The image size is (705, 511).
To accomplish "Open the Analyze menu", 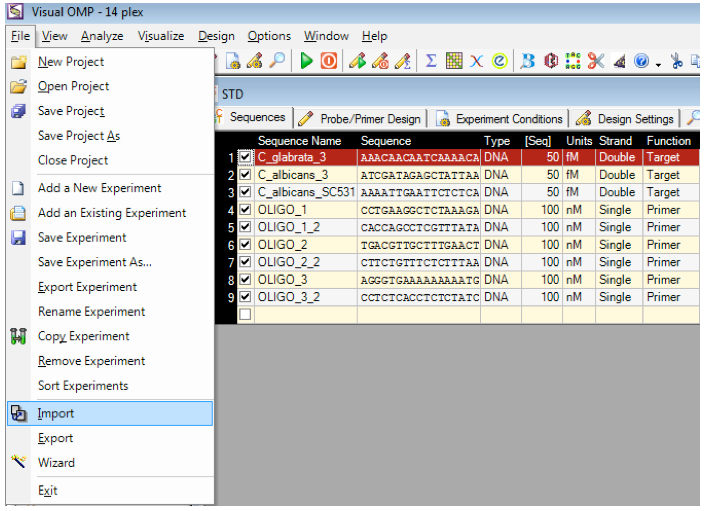I will tap(102, 36).
